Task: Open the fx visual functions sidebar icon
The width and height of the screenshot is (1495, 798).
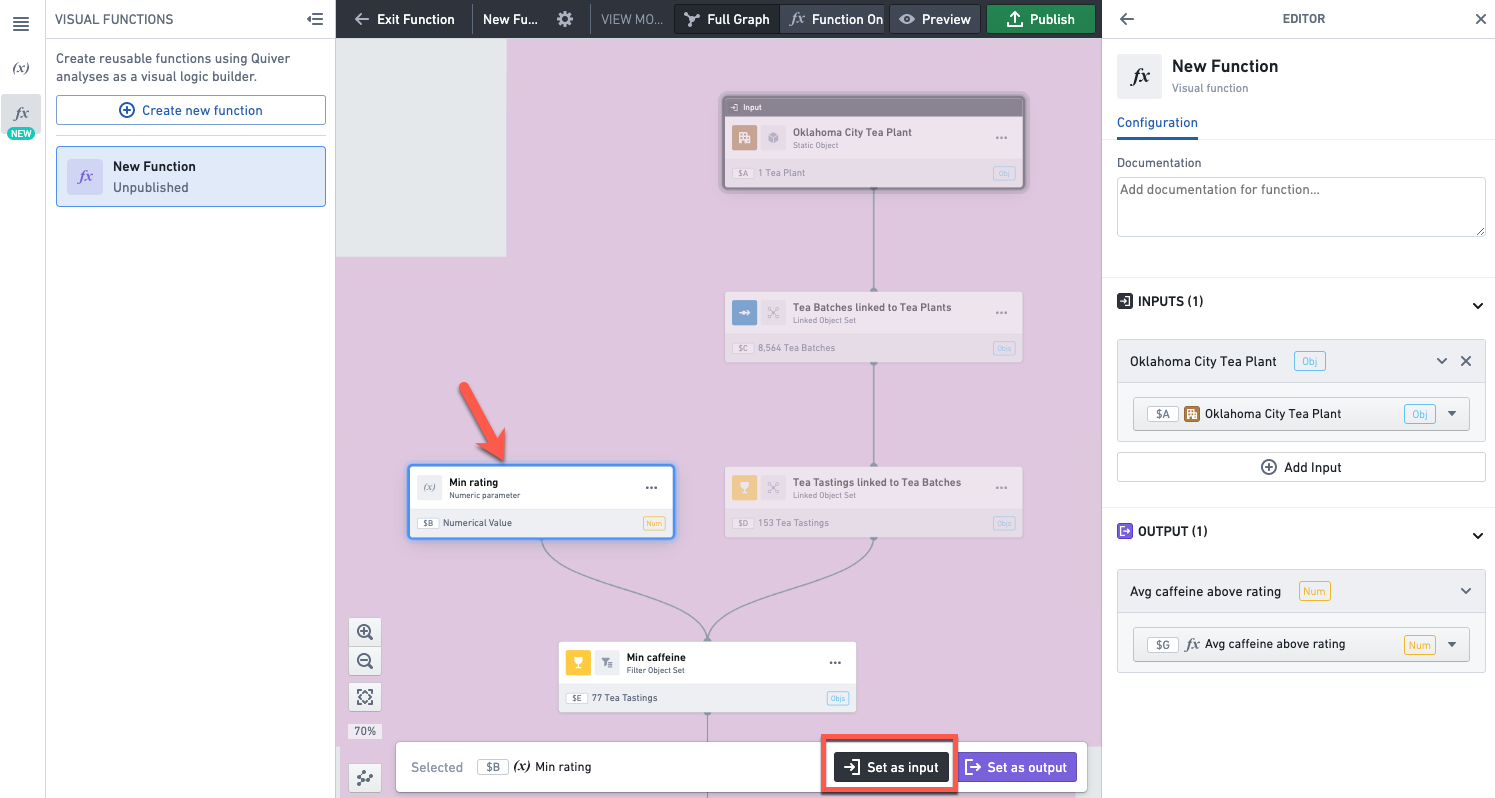Action: tap(21, 114)
